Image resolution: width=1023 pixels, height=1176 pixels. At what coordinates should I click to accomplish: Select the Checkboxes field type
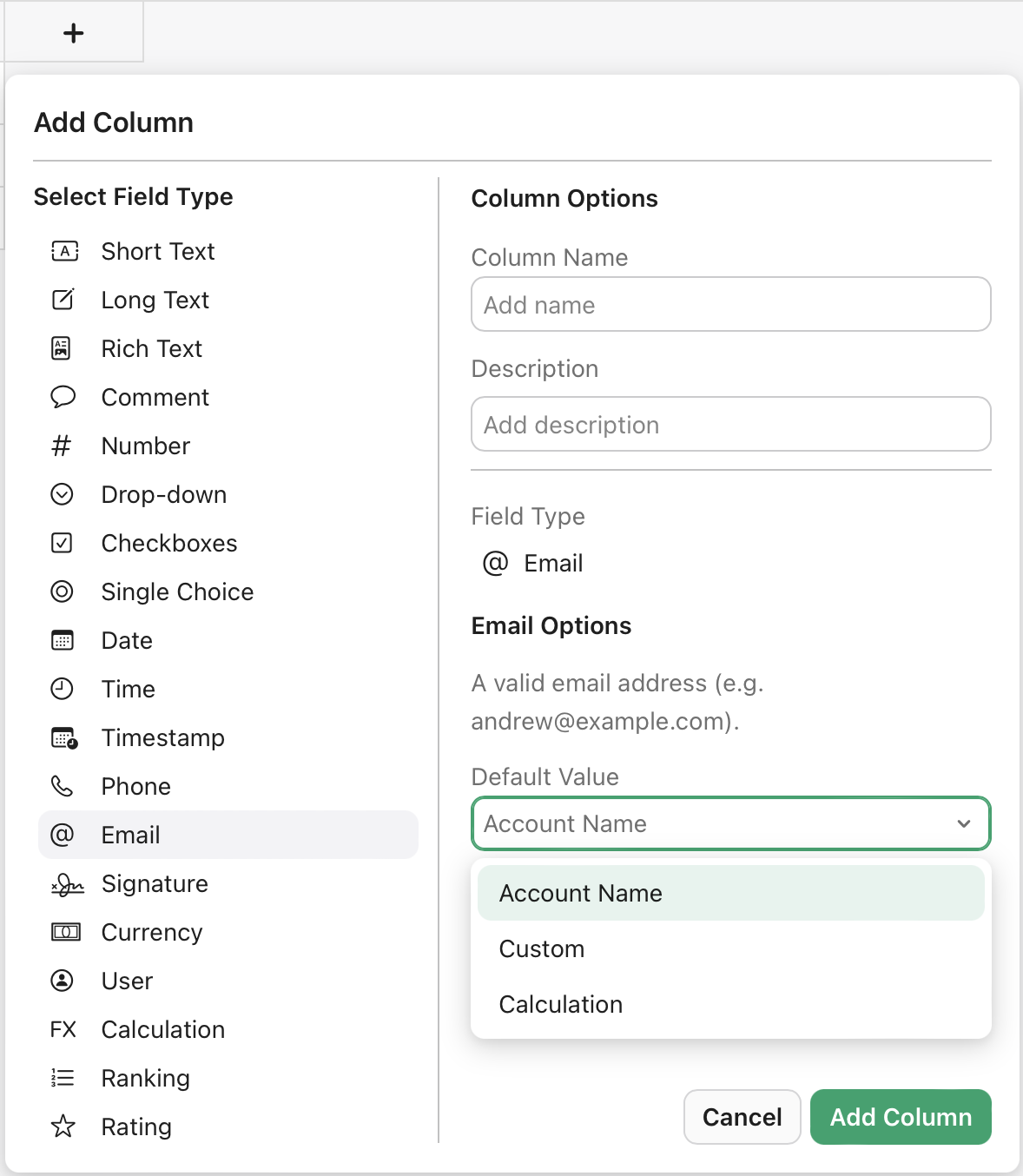(x=168, y=543)
